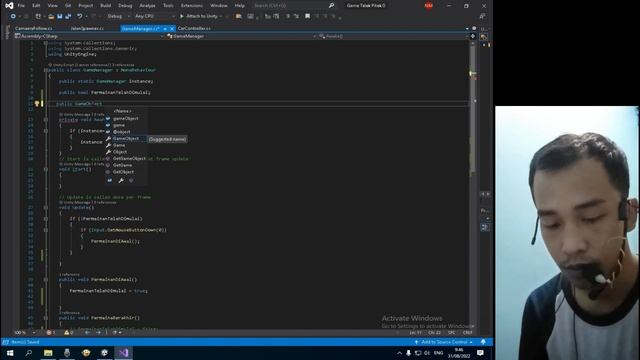This screenshot has width=640, height=360.
Task: Toggle the field filter in completion list
Action: [x=110, y=180]
